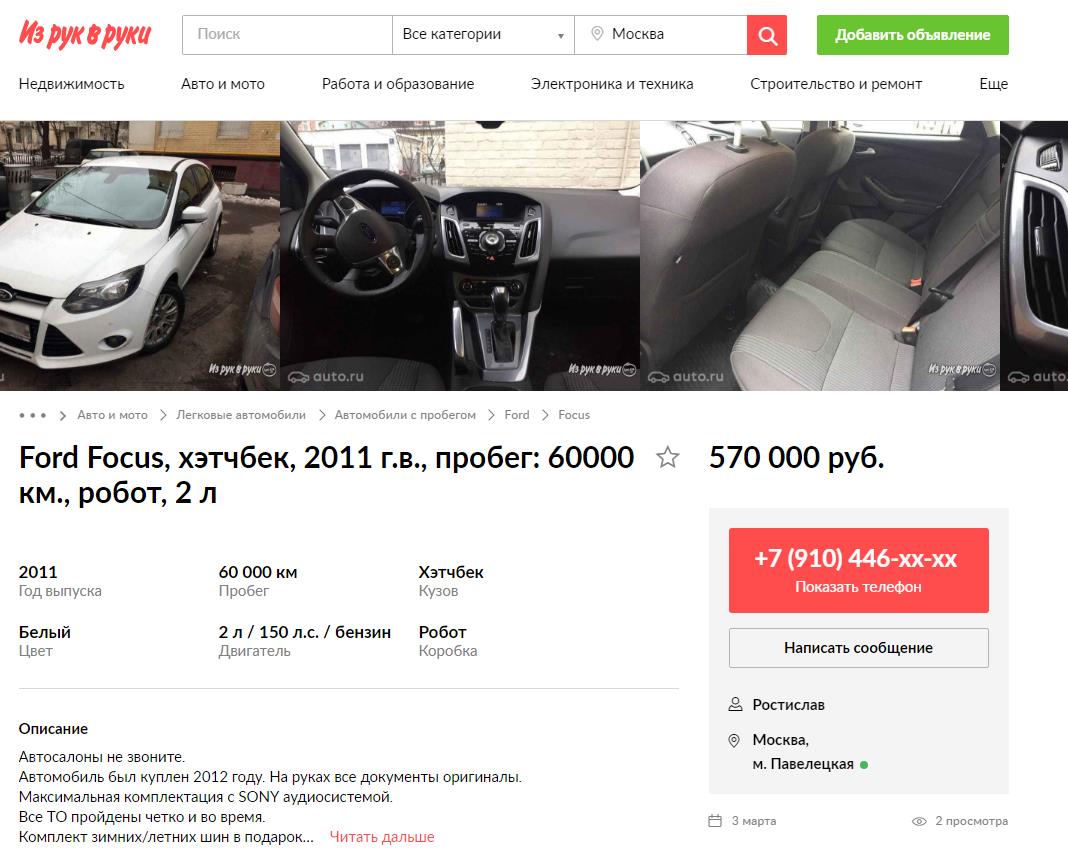Reveal phone number with 'Показать телефон'

pyautogui.click(x=858, y=570)
